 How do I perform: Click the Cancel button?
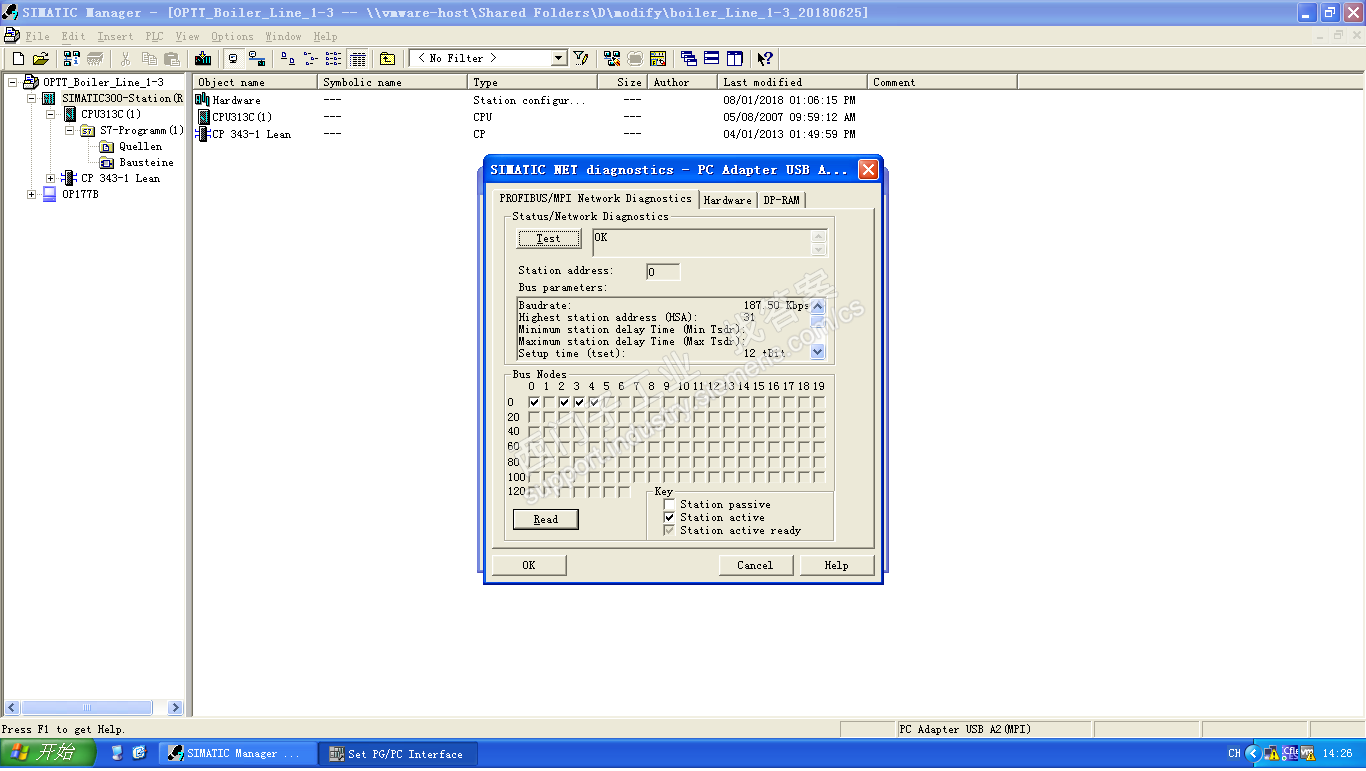click(x=755, y=565)
